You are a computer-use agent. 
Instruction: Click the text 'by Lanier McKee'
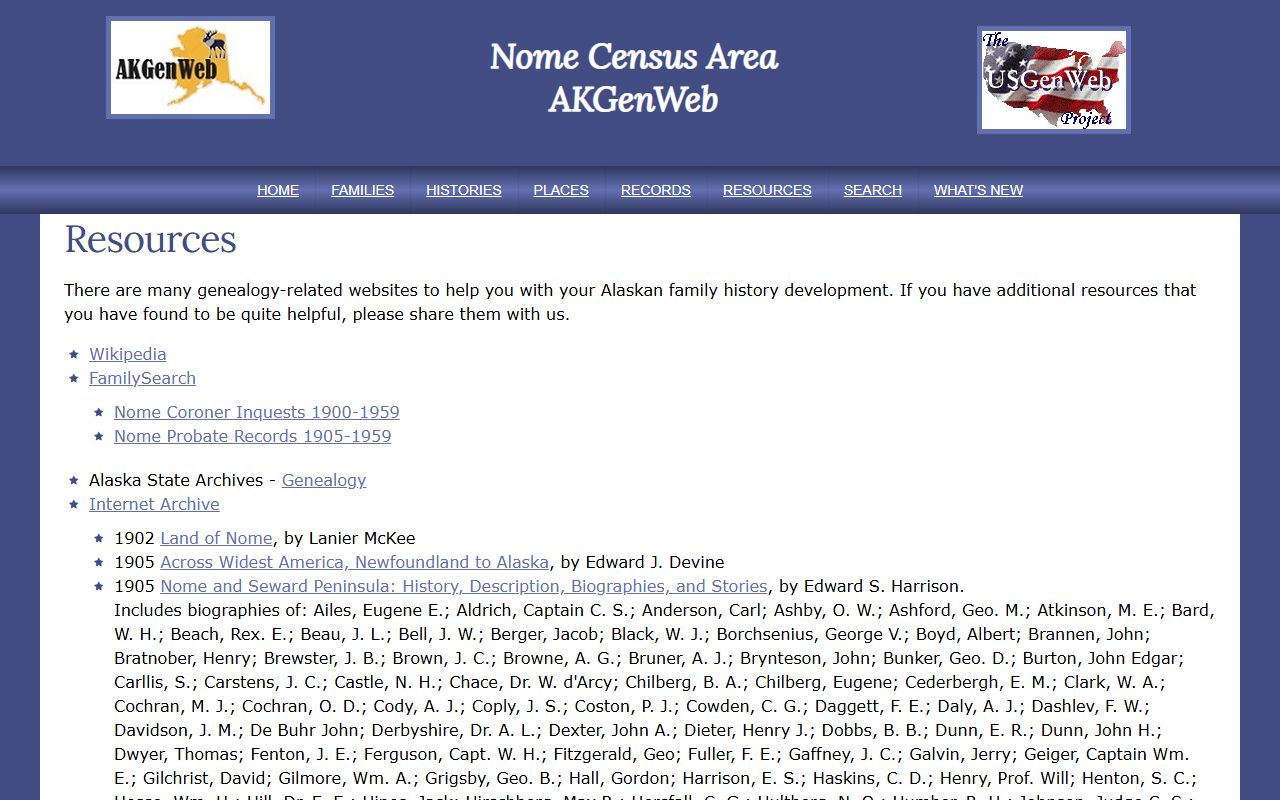pyautogui.click(x=349, y=538)
